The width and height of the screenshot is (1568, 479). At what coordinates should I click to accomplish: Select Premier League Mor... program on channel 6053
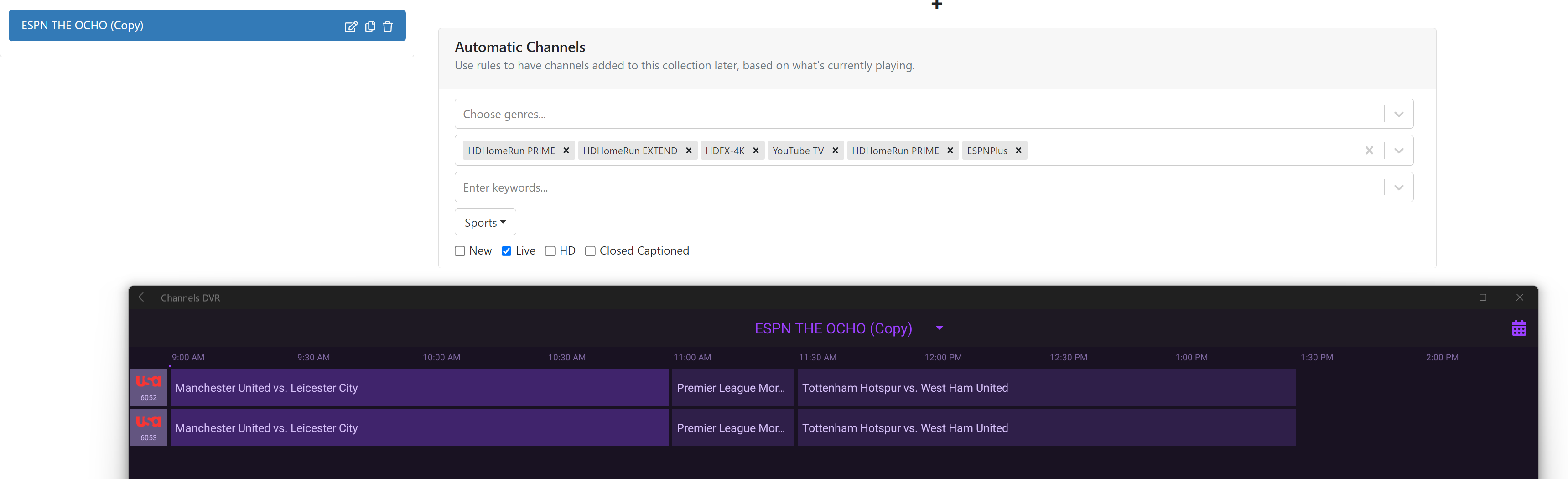(x=732, y=428)
